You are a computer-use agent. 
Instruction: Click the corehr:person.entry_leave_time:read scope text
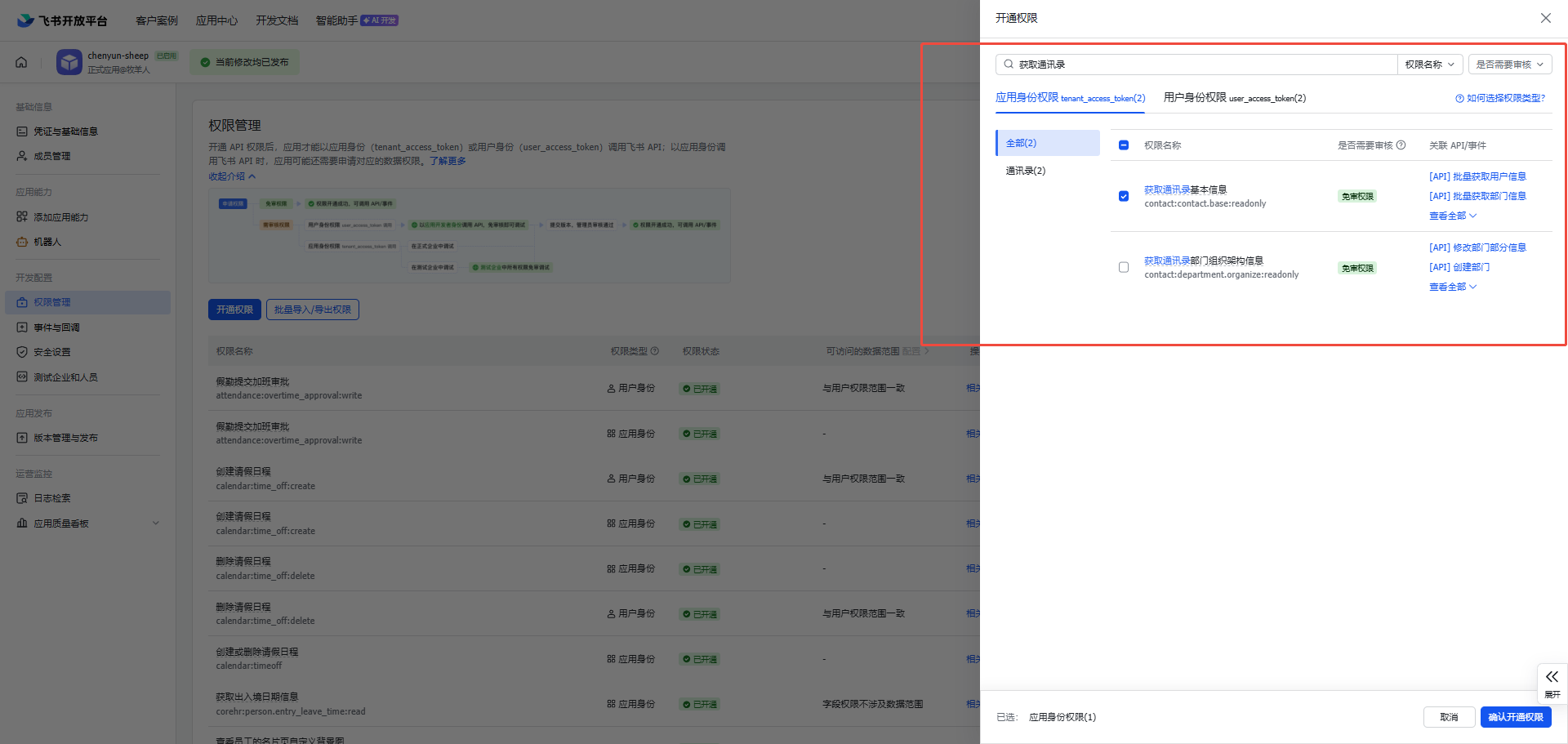tap(290, 711)
